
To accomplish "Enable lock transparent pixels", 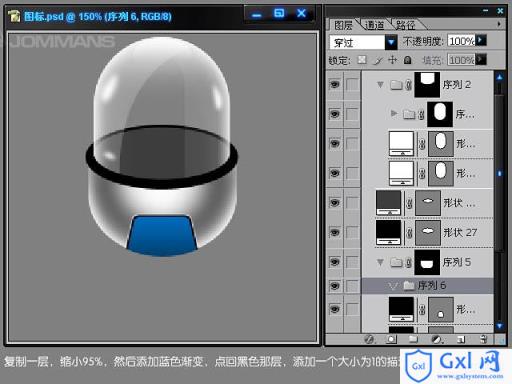I will [x=362, y=60].
